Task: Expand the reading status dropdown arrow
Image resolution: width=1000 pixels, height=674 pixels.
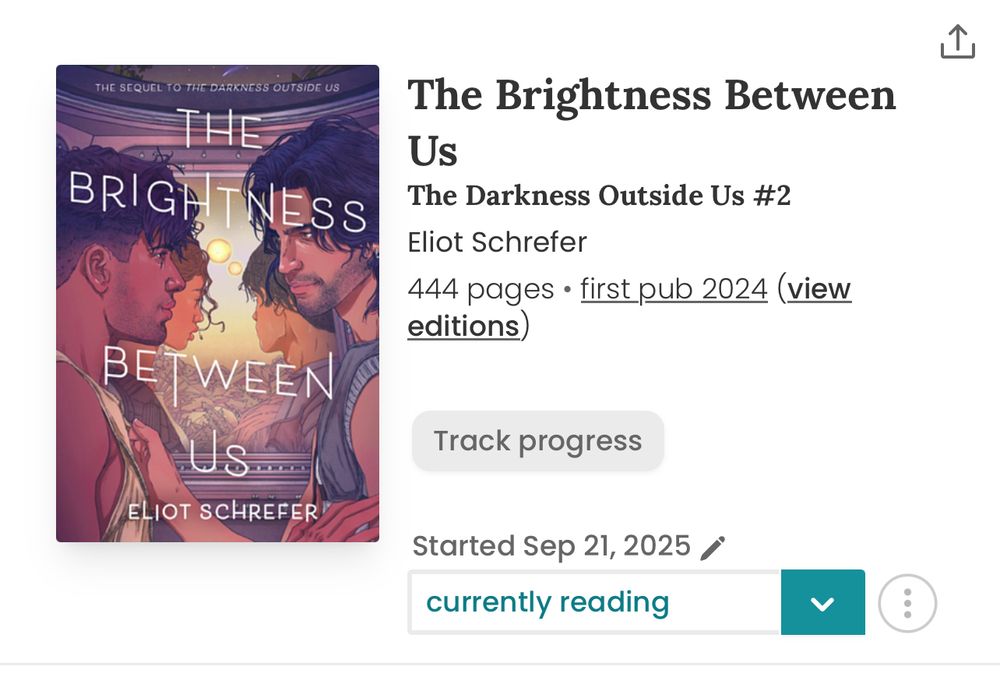Action: point(822,603)
